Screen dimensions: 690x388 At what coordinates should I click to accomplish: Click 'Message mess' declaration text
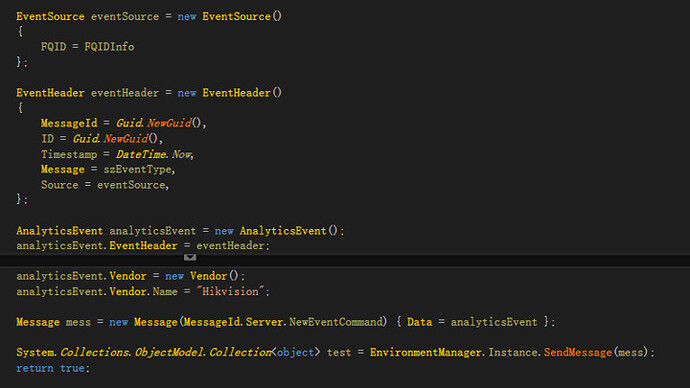pos(53,322)
